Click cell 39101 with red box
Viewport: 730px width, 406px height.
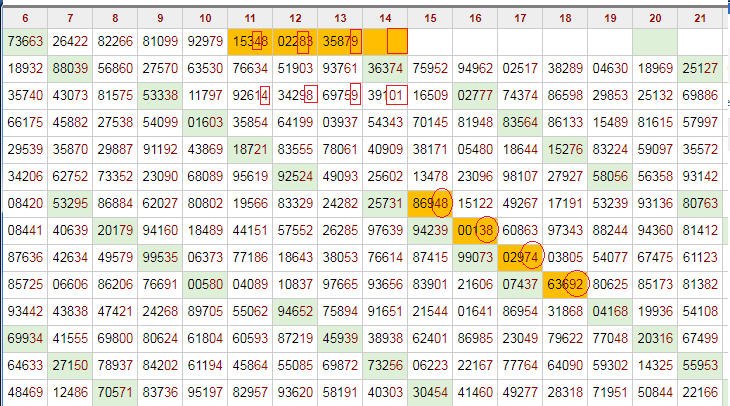[x=385, y=96]
